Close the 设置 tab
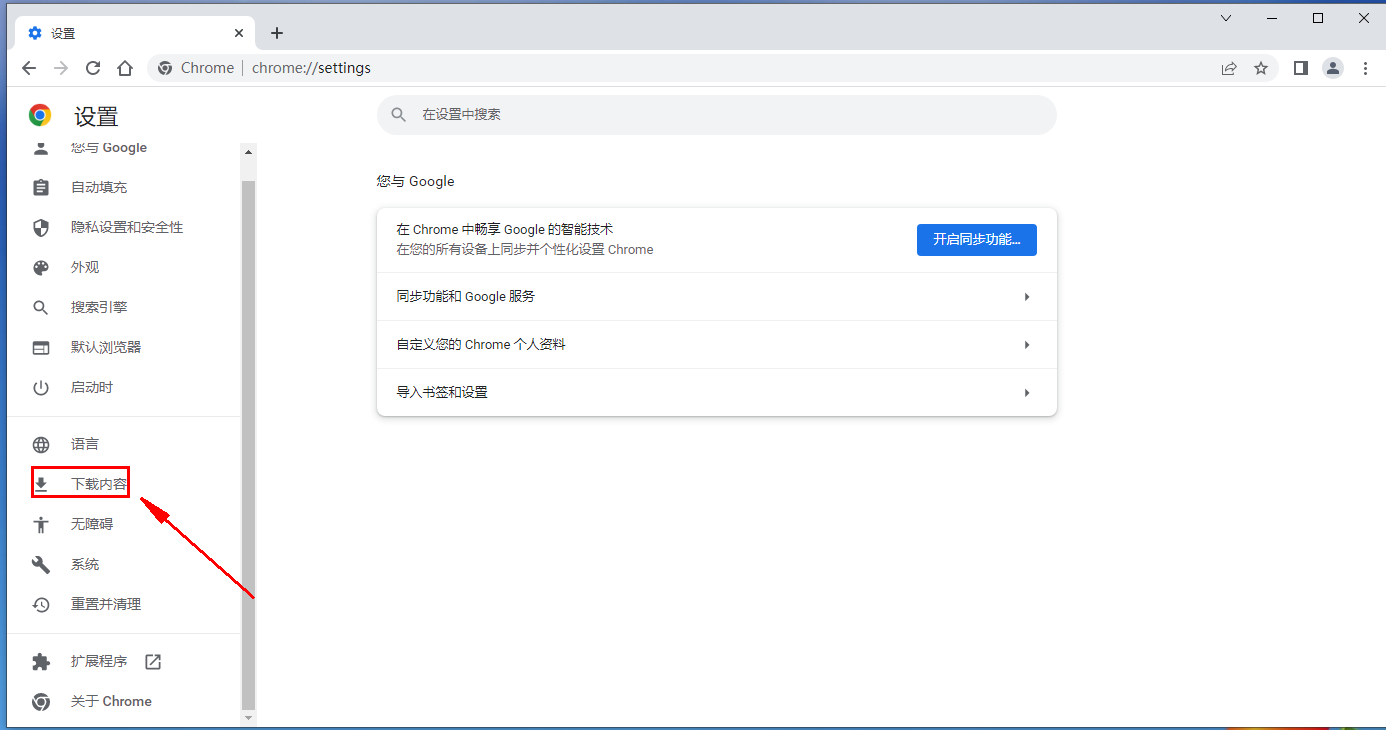This screenshot has height=730, width=1386. click(239, 33)
